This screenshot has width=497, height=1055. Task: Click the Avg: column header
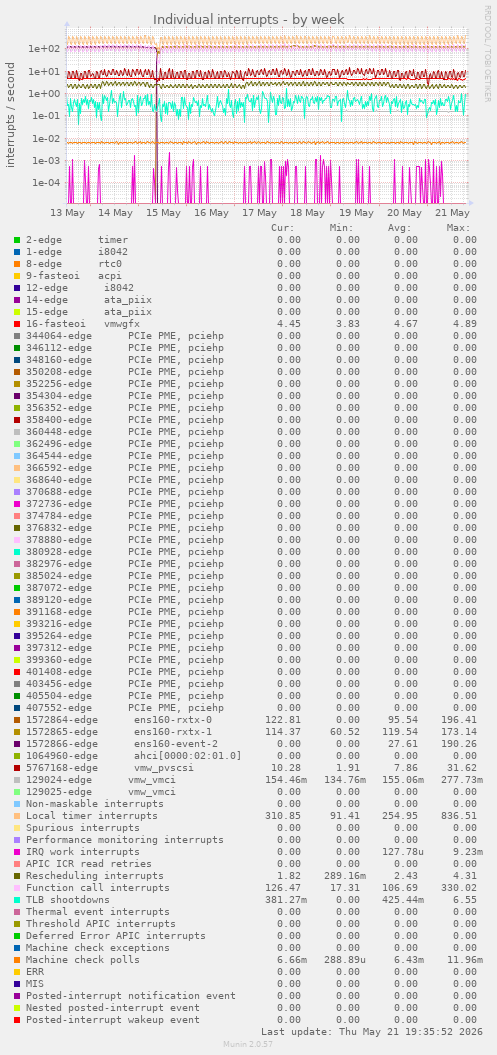(x=399, y=227)
